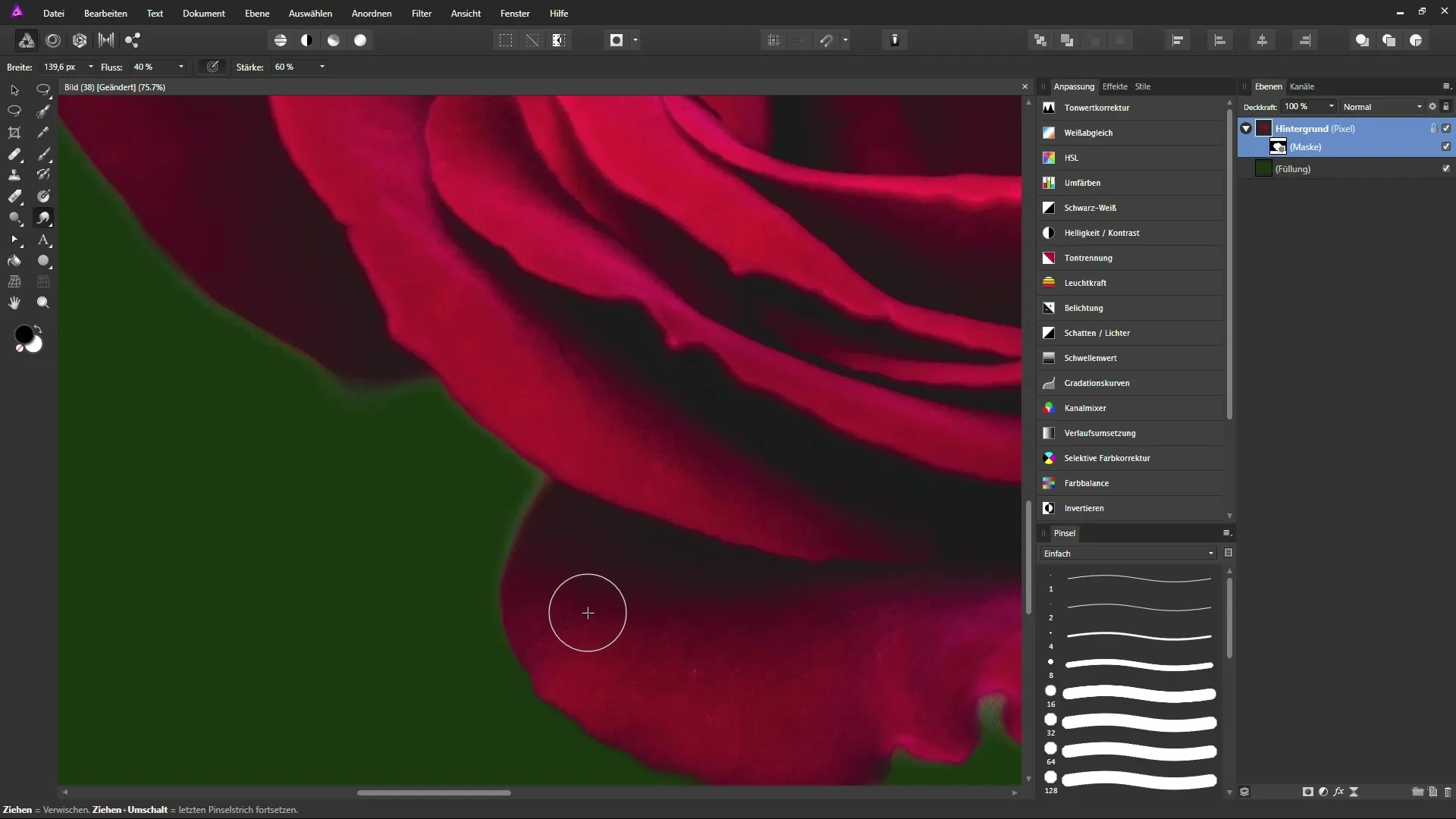This screenshot has width=1456, height=819.
Task: Close the Bild (38) document tab
Action: pos(1025,87)
